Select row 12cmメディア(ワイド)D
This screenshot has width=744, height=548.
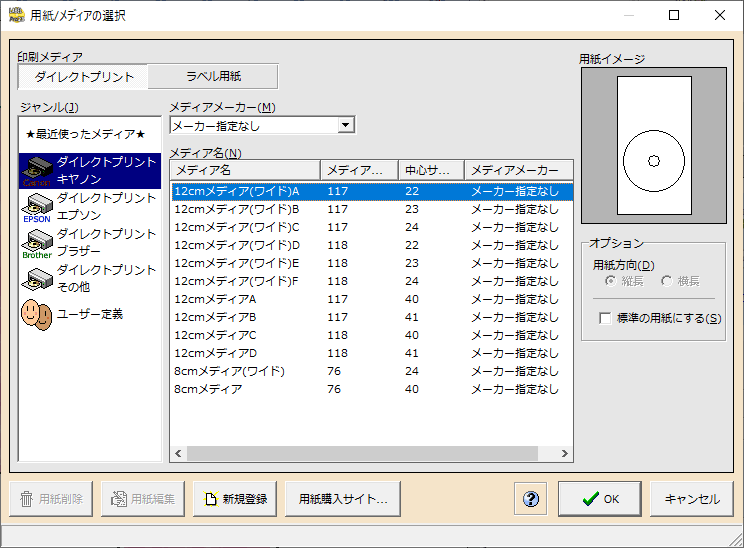click(372, 245)
